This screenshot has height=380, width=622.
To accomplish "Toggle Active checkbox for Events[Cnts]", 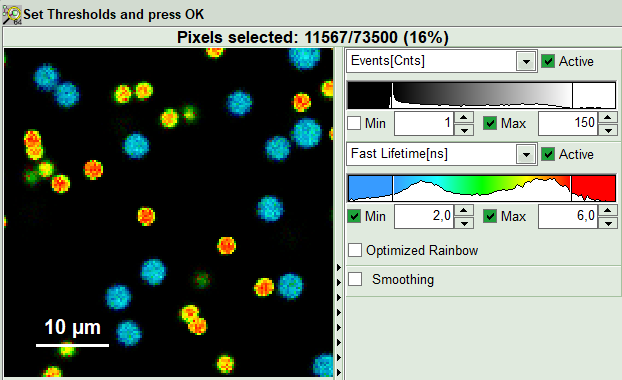I will 548,61.
